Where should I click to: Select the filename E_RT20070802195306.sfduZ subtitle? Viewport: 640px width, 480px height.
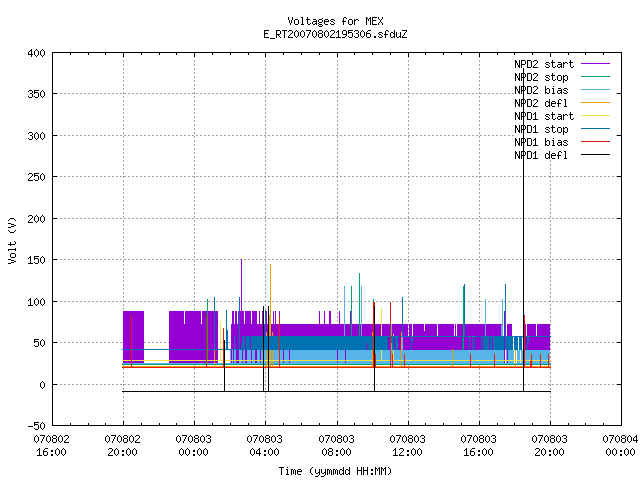coord(335,34)
